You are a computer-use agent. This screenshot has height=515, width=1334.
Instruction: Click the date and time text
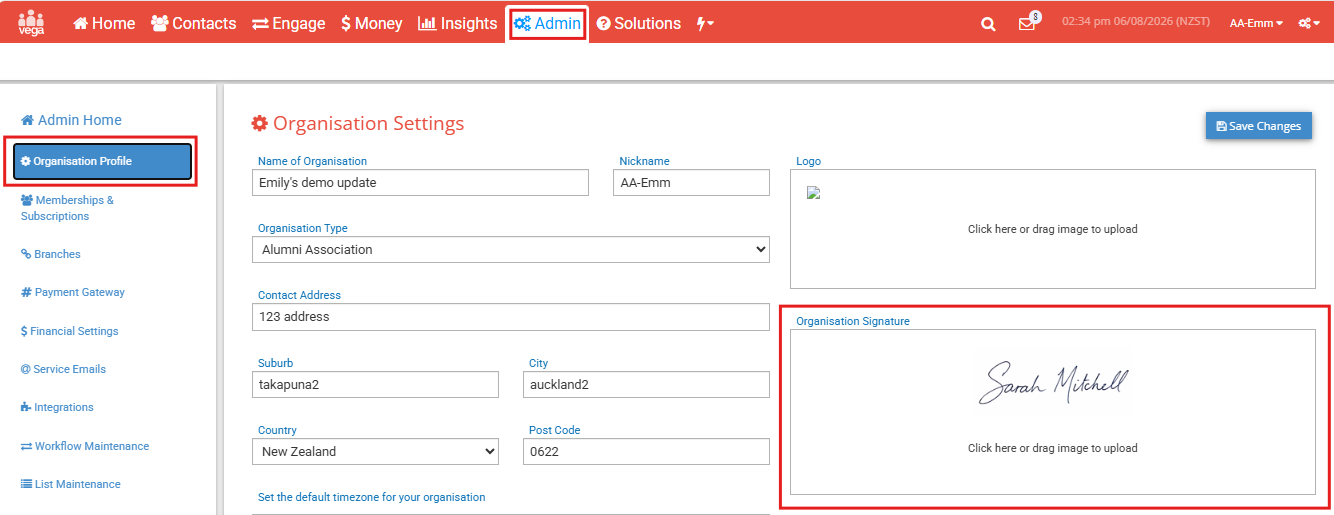[x=1135, y=21]
